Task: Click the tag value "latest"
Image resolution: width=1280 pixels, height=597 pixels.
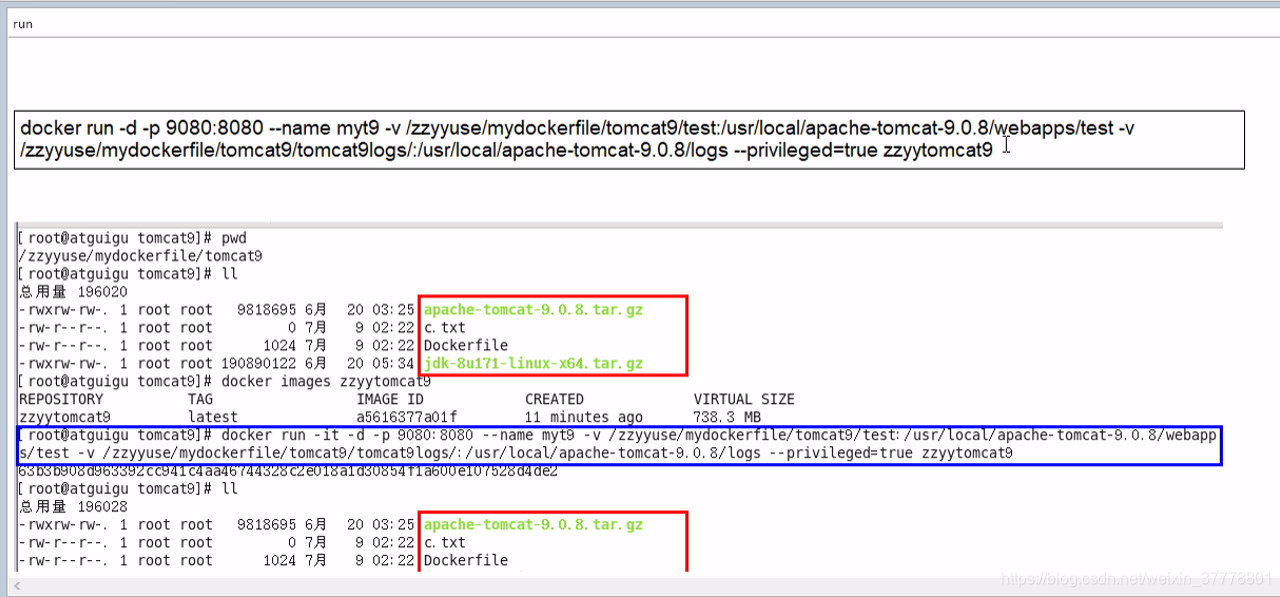Action: click(213, 417)
